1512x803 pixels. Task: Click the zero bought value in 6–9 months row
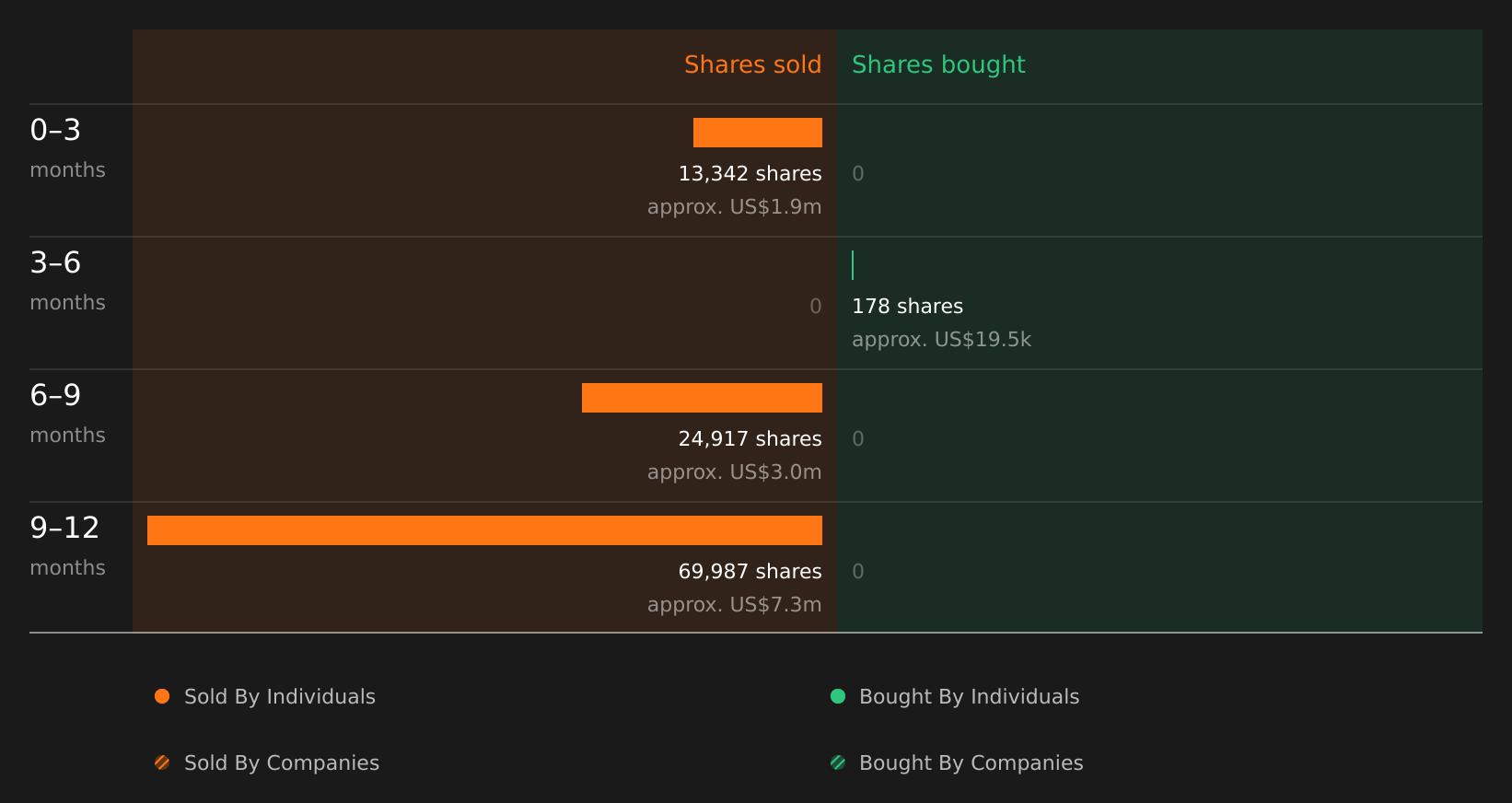(x=858, y=439)
